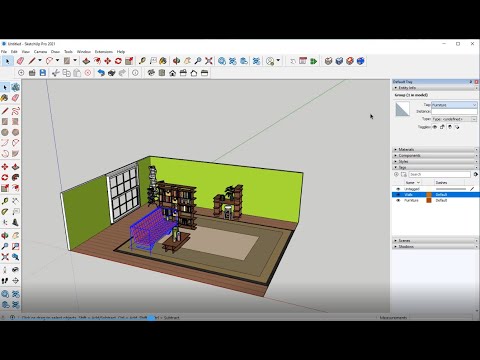Screen dimensions: 480x360
Task: Select the Eraser tool in top toolbar
Action: 20,61
